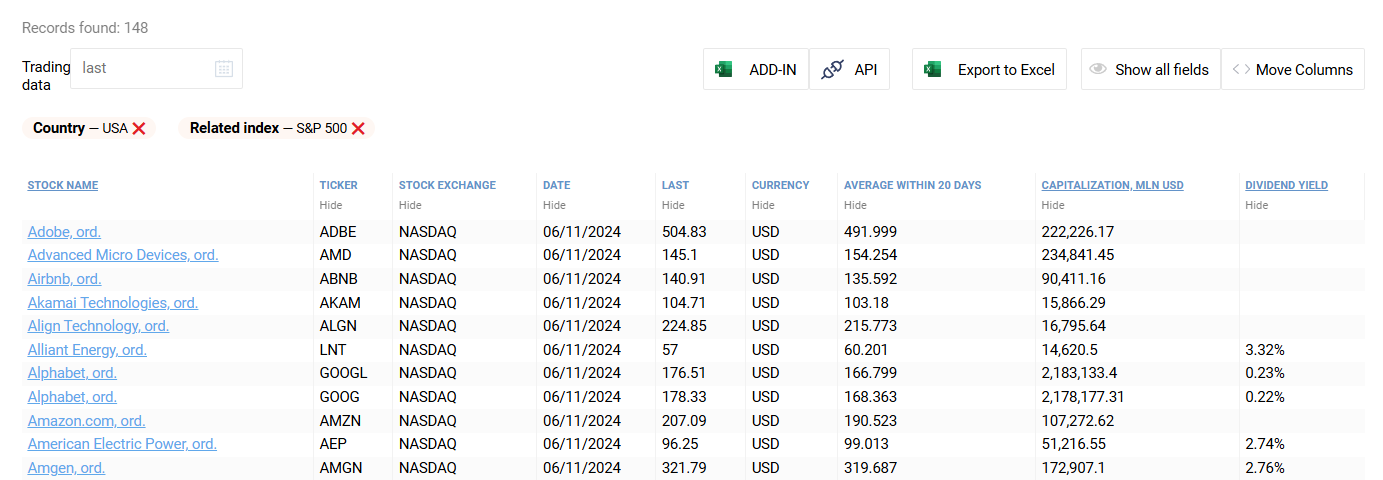Hide the Ticker column
The width and height of the screenshot is (1383, 480).
pos(330,205)
